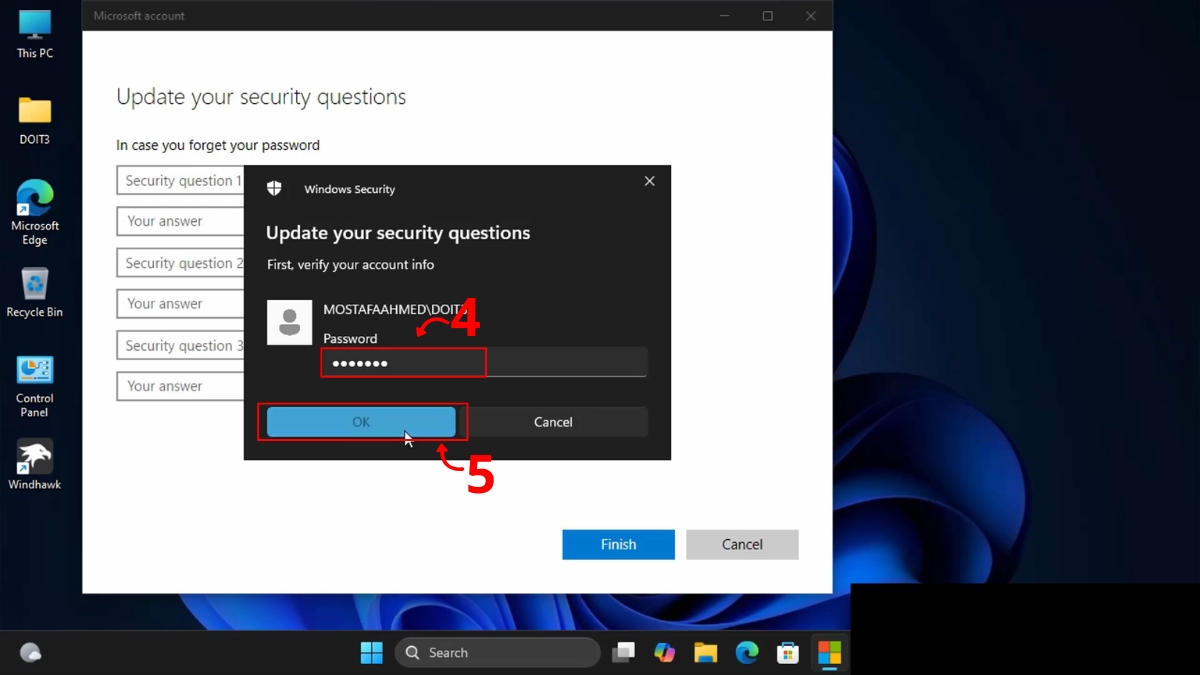The image size is (1200, 675).
Task: Launch Windhawk from the desktop
Action: click(x=33, y=458)
